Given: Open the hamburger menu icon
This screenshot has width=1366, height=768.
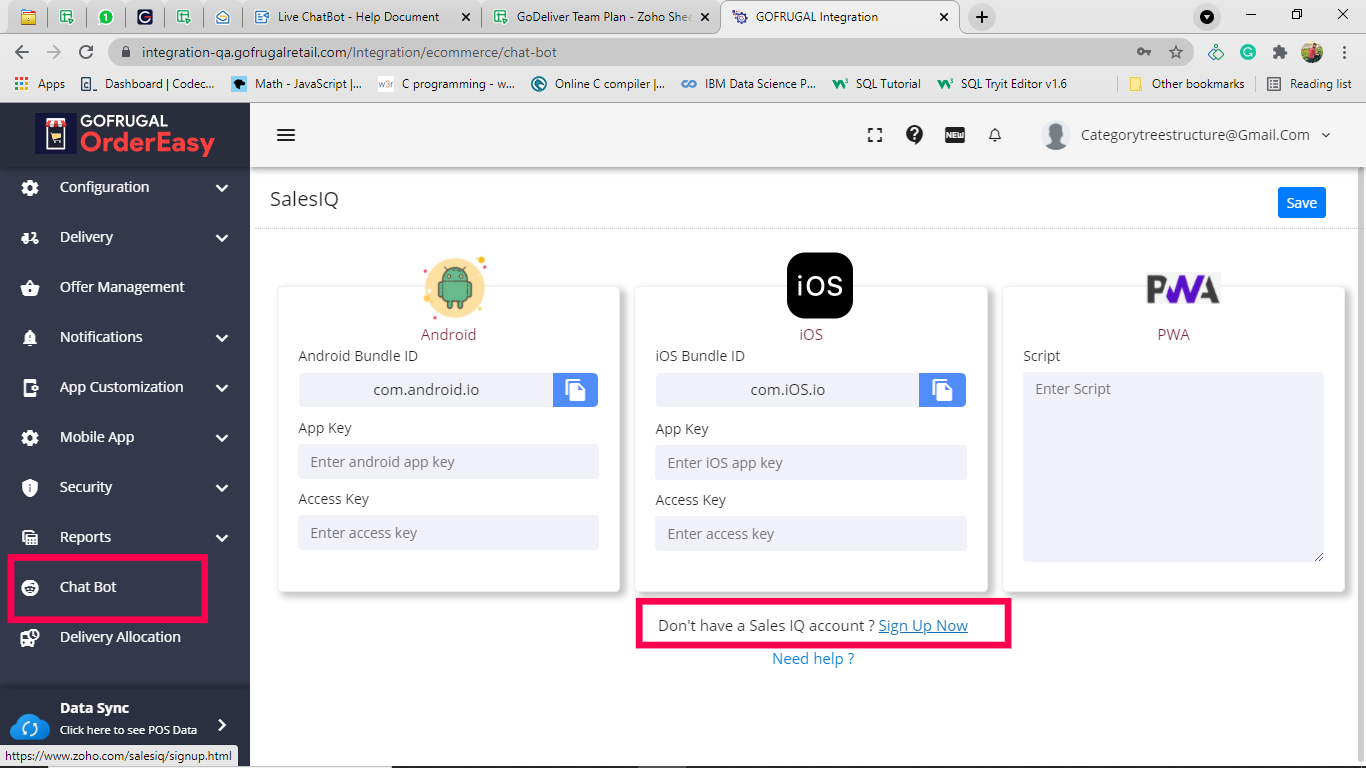Looking at the screenshot, I should [286, 135].
